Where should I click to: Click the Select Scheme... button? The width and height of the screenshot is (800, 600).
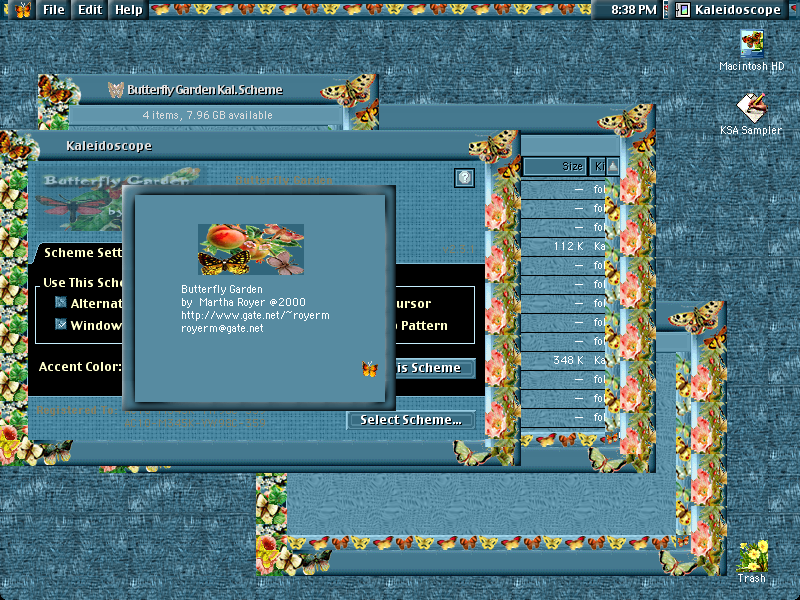pyautogui.click(x=411, y=420)
